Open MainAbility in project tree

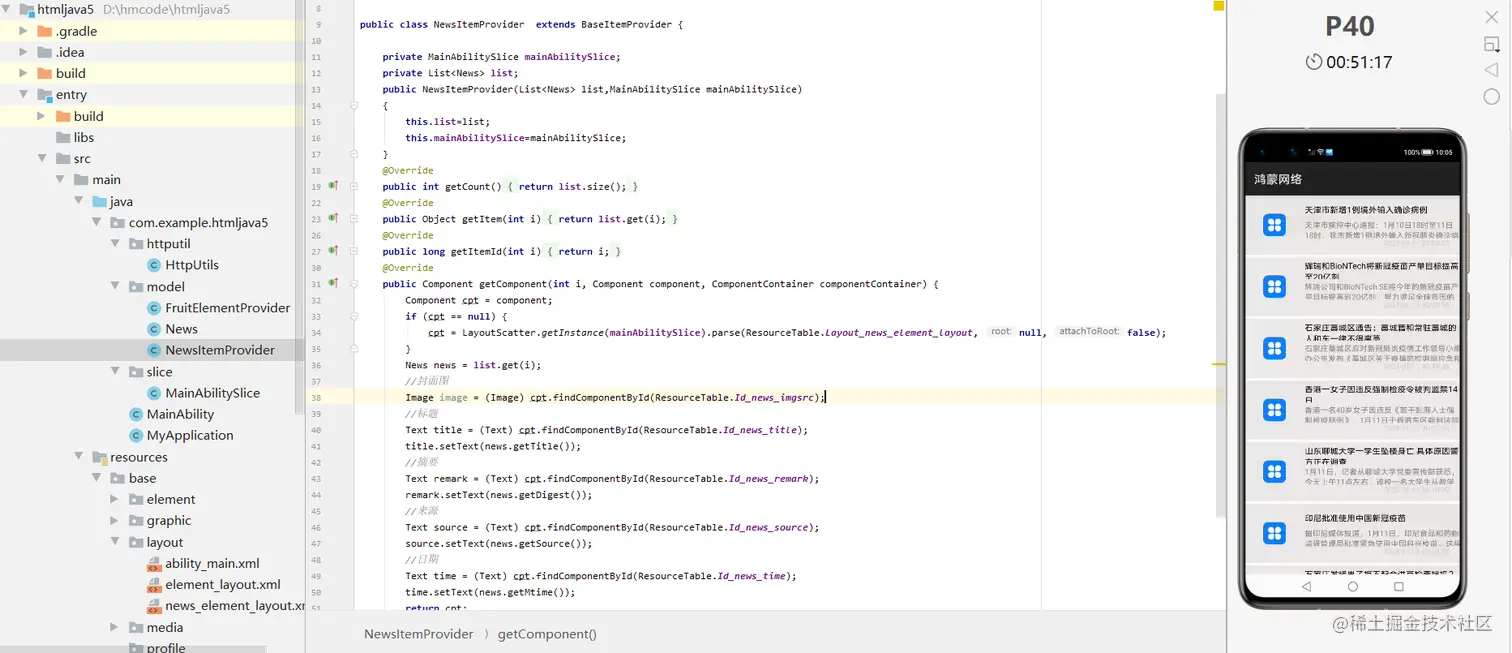[x=180, y=414]
